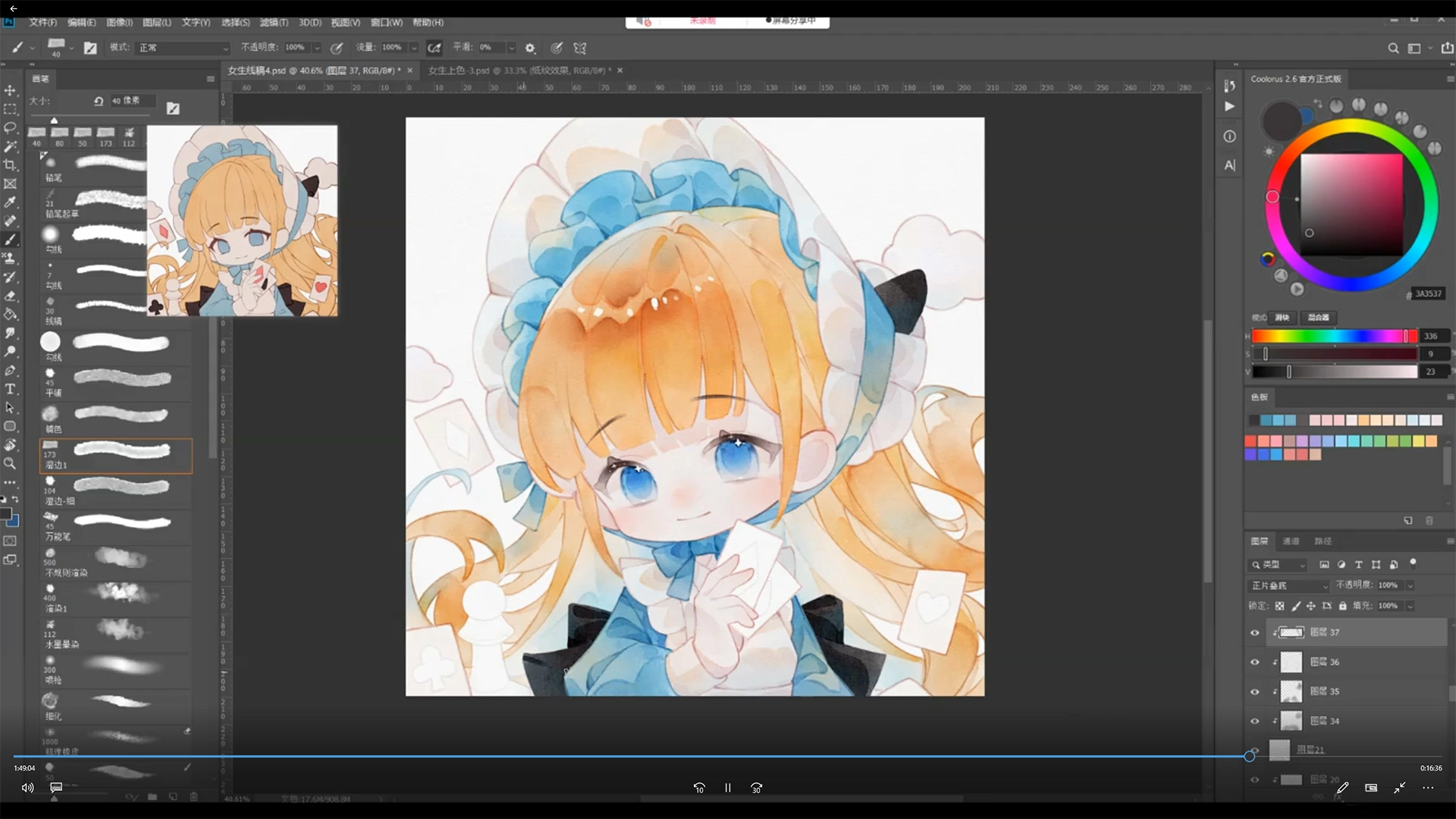
Task: Hide layer 图层 37 with eye icon
Action: tap(1254, 632)
